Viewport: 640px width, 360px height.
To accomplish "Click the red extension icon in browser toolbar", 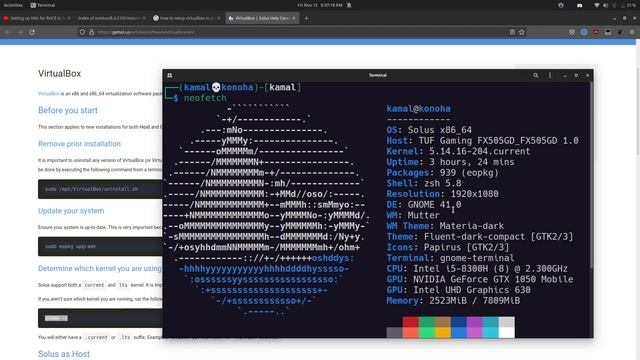I will pyautogui.click(x=596, y=32).
